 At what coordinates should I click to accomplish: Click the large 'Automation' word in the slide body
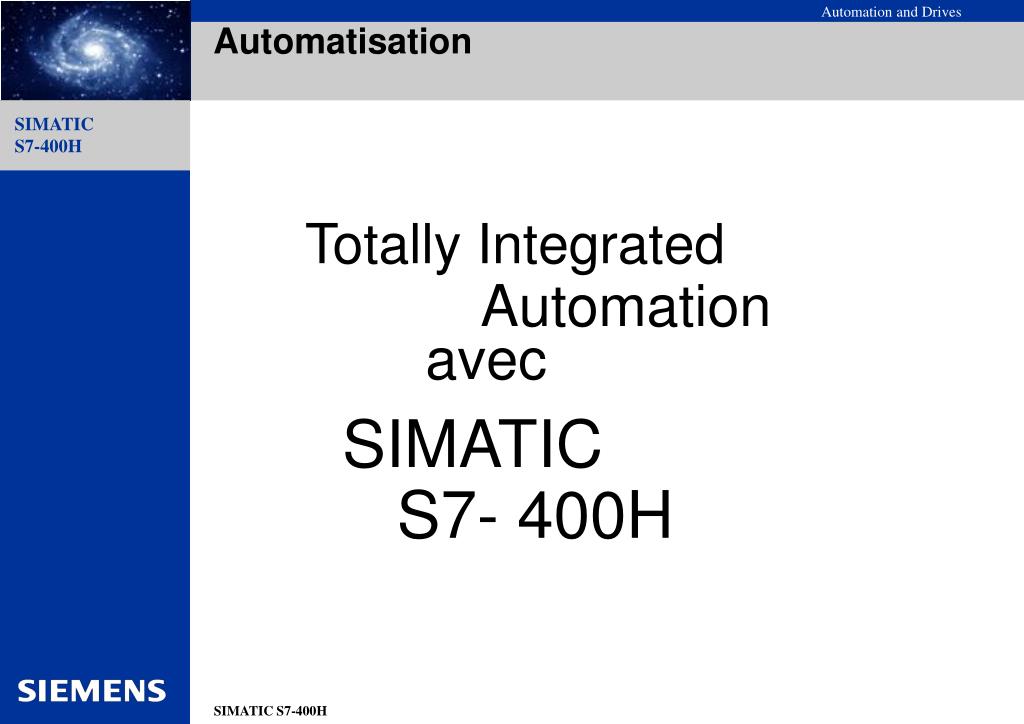coord(625,306)
